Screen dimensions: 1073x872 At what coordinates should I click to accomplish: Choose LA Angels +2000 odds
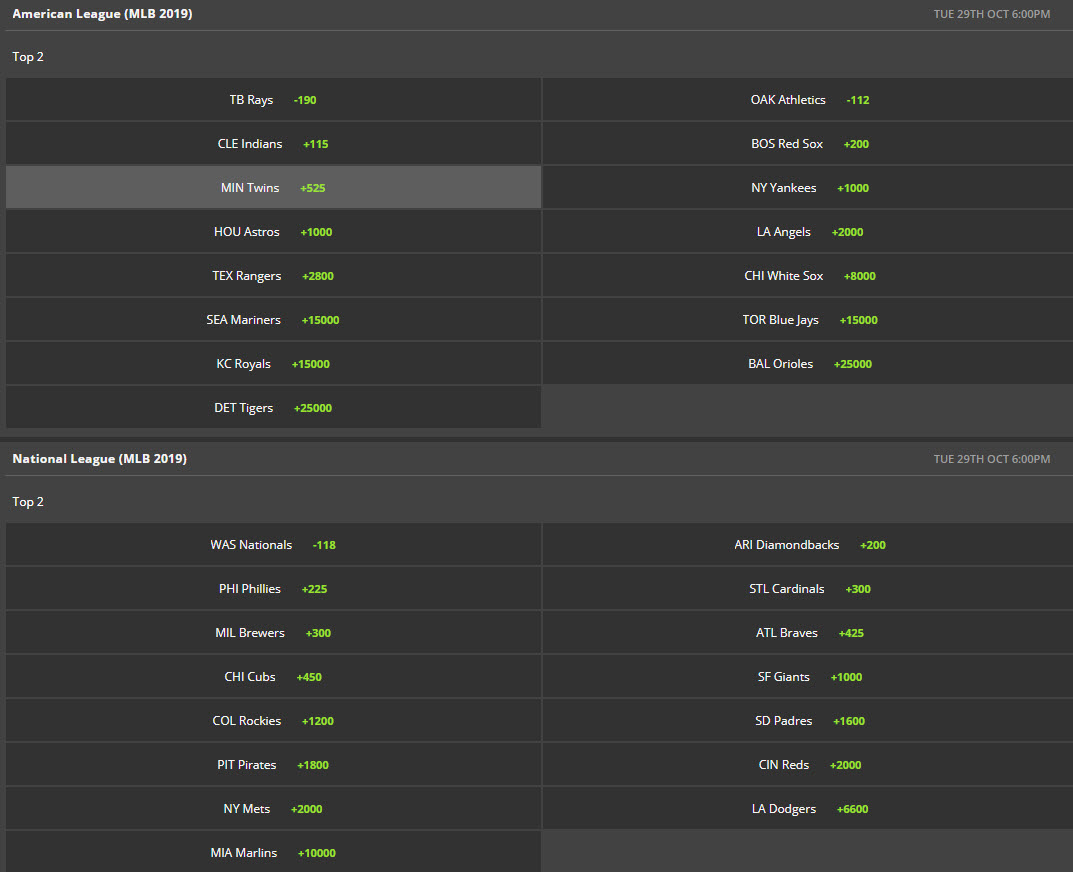click(808, 232)
